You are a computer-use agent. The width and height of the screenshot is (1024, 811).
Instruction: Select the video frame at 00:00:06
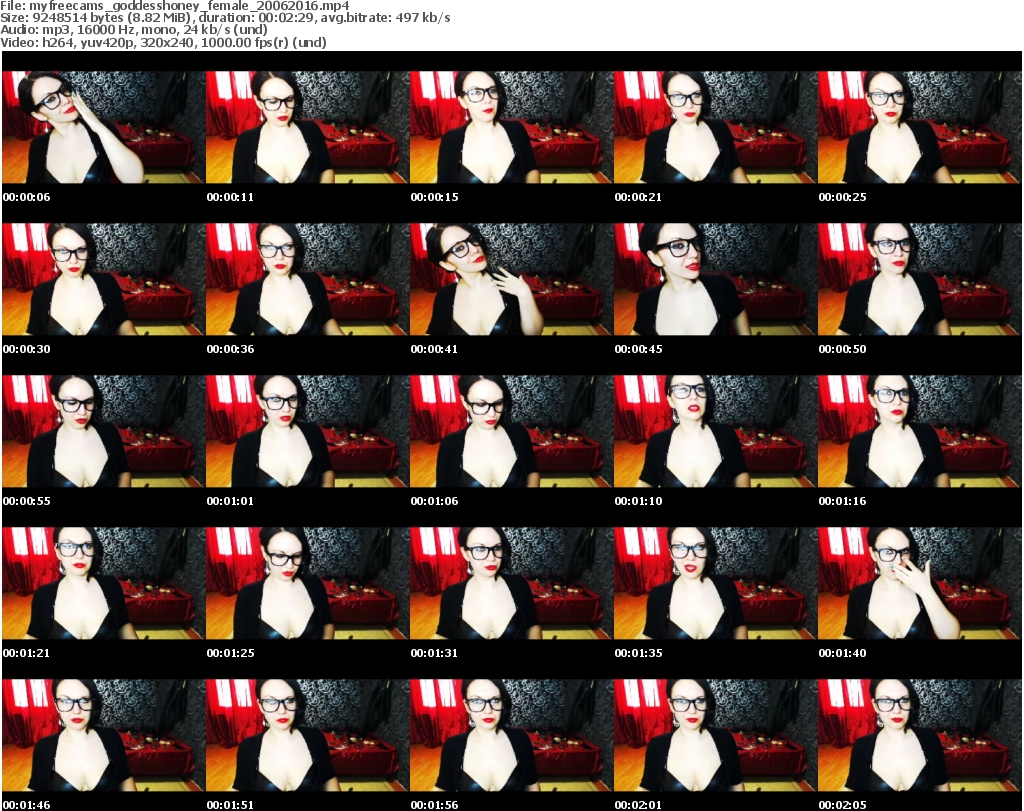[x=103, y=127]
